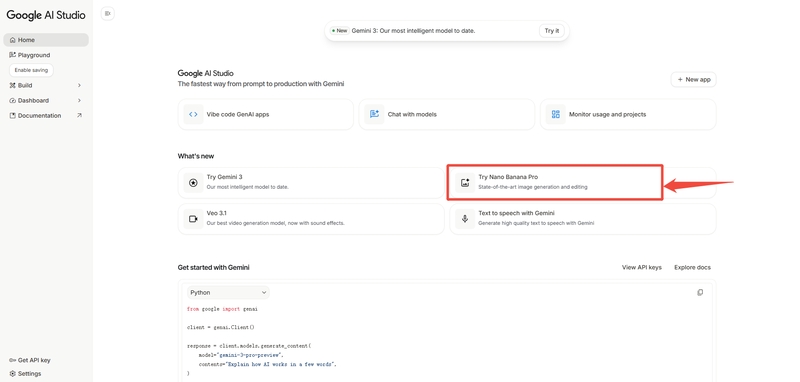Click the code brackets icon
The height and width of the screenshot is (382, 800).
pos(193,114)
